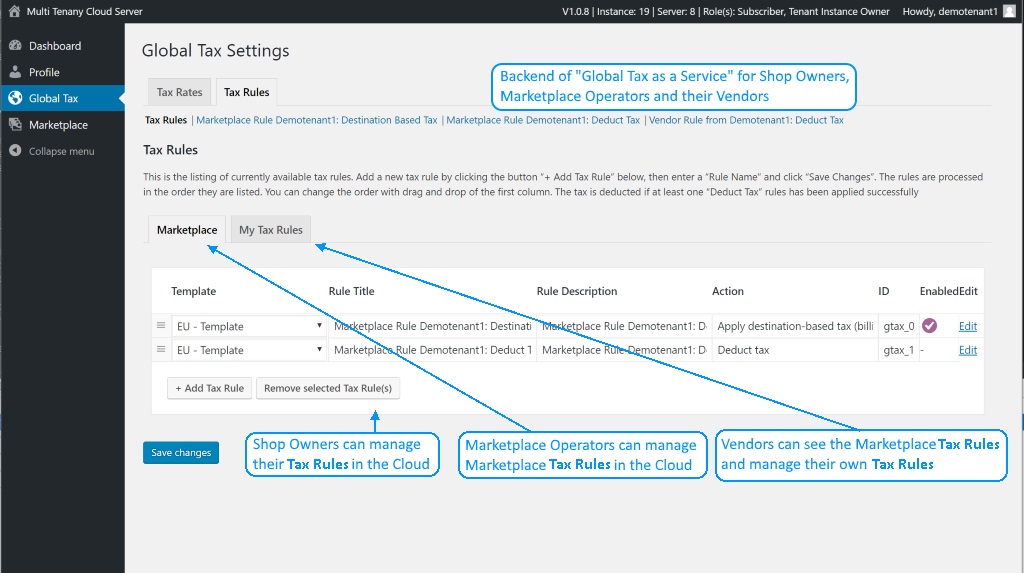Click the home icon in admin bar
This screenshot has height=573, width=1024.
(14, 11)
